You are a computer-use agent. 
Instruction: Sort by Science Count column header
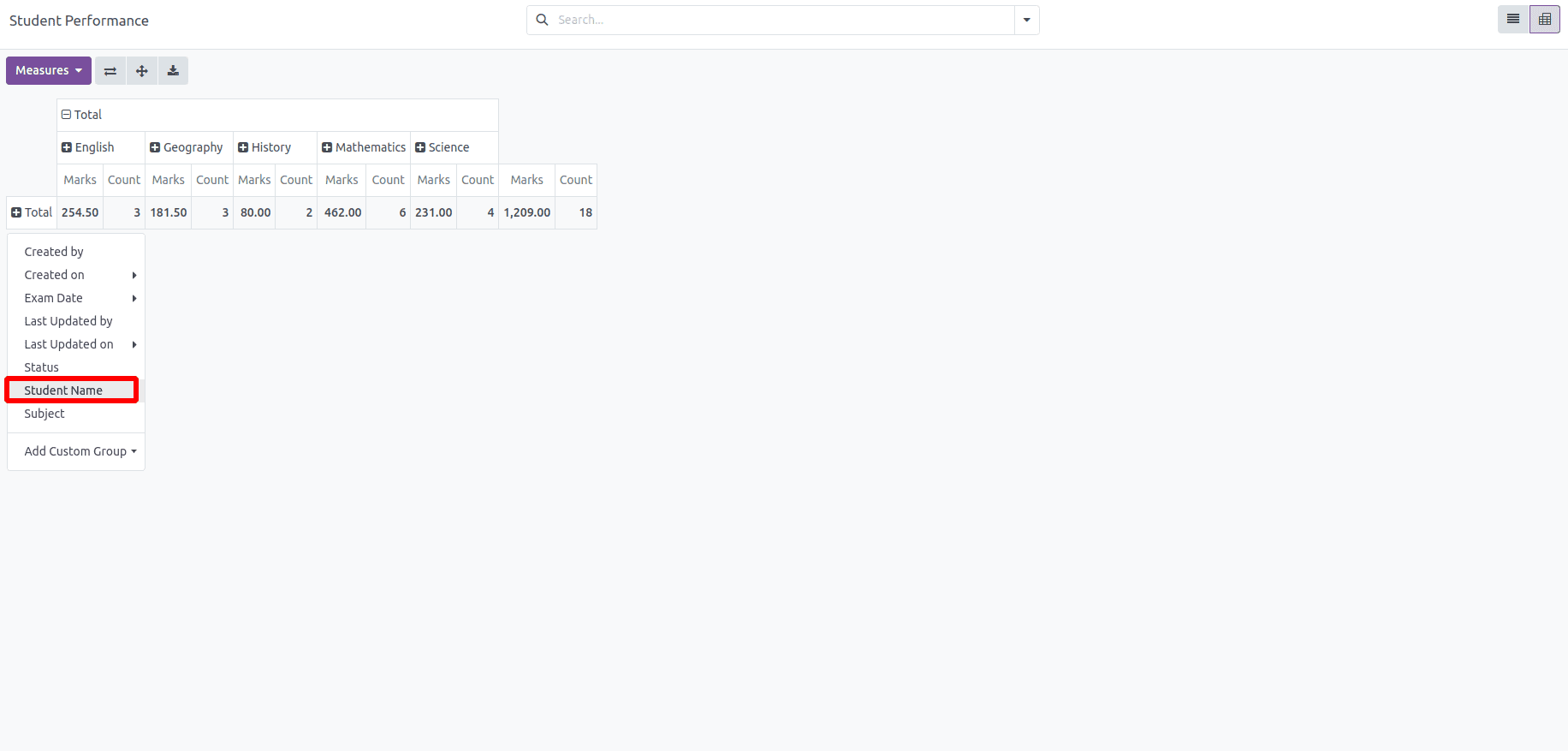(478, 180)
